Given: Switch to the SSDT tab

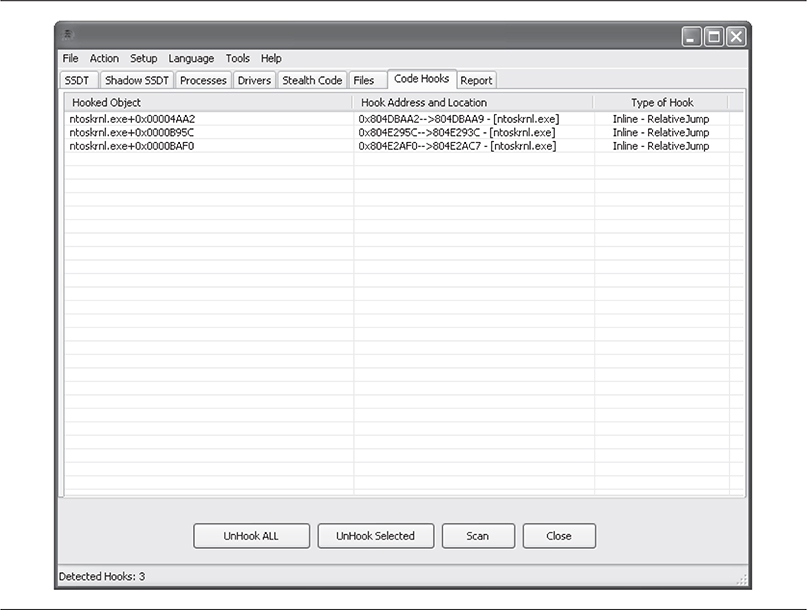Looking at the screenshot, I should (77, 81).
